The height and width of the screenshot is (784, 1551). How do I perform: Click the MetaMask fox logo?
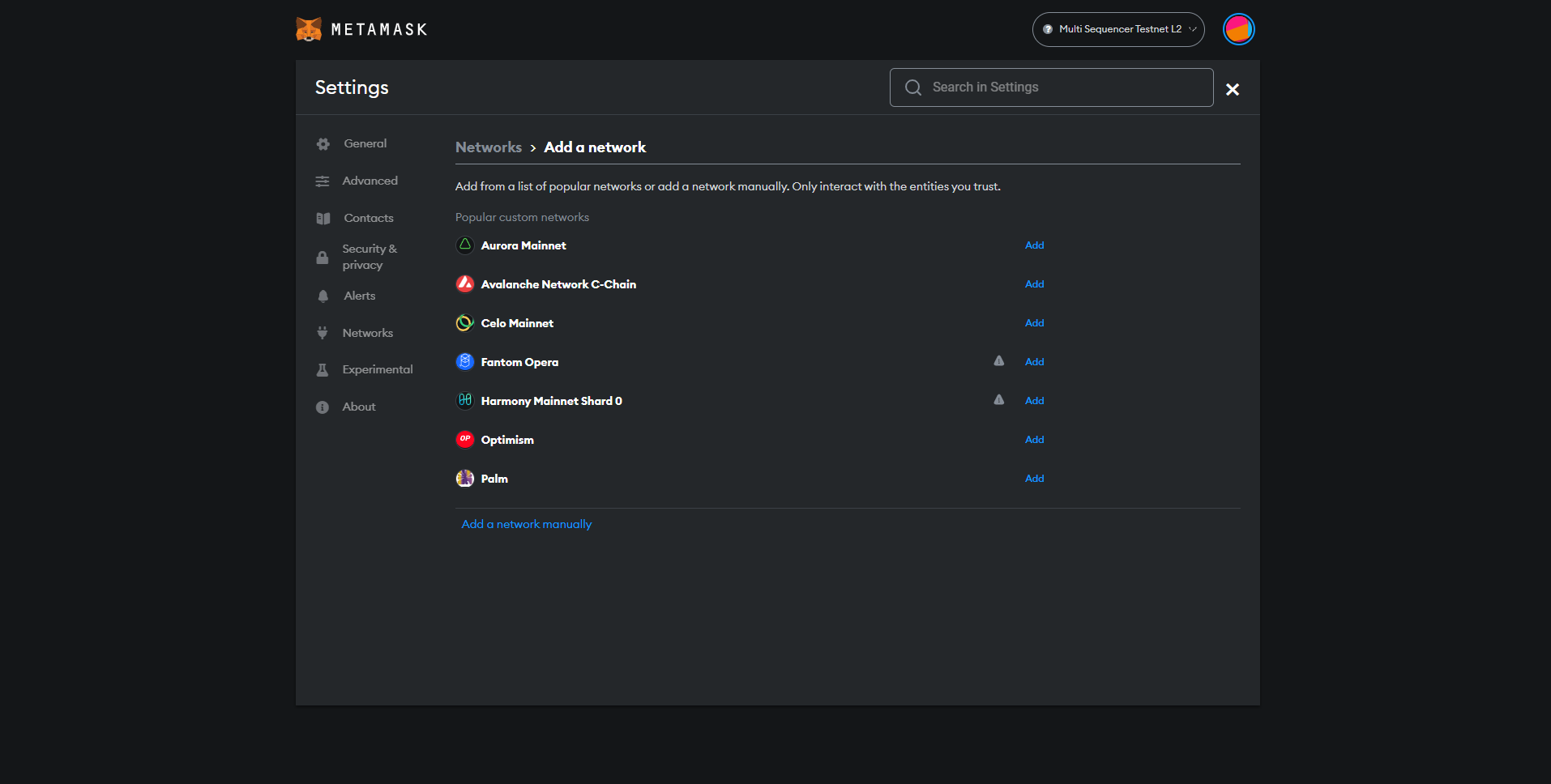pyautogui.click(x=309, y=29)
